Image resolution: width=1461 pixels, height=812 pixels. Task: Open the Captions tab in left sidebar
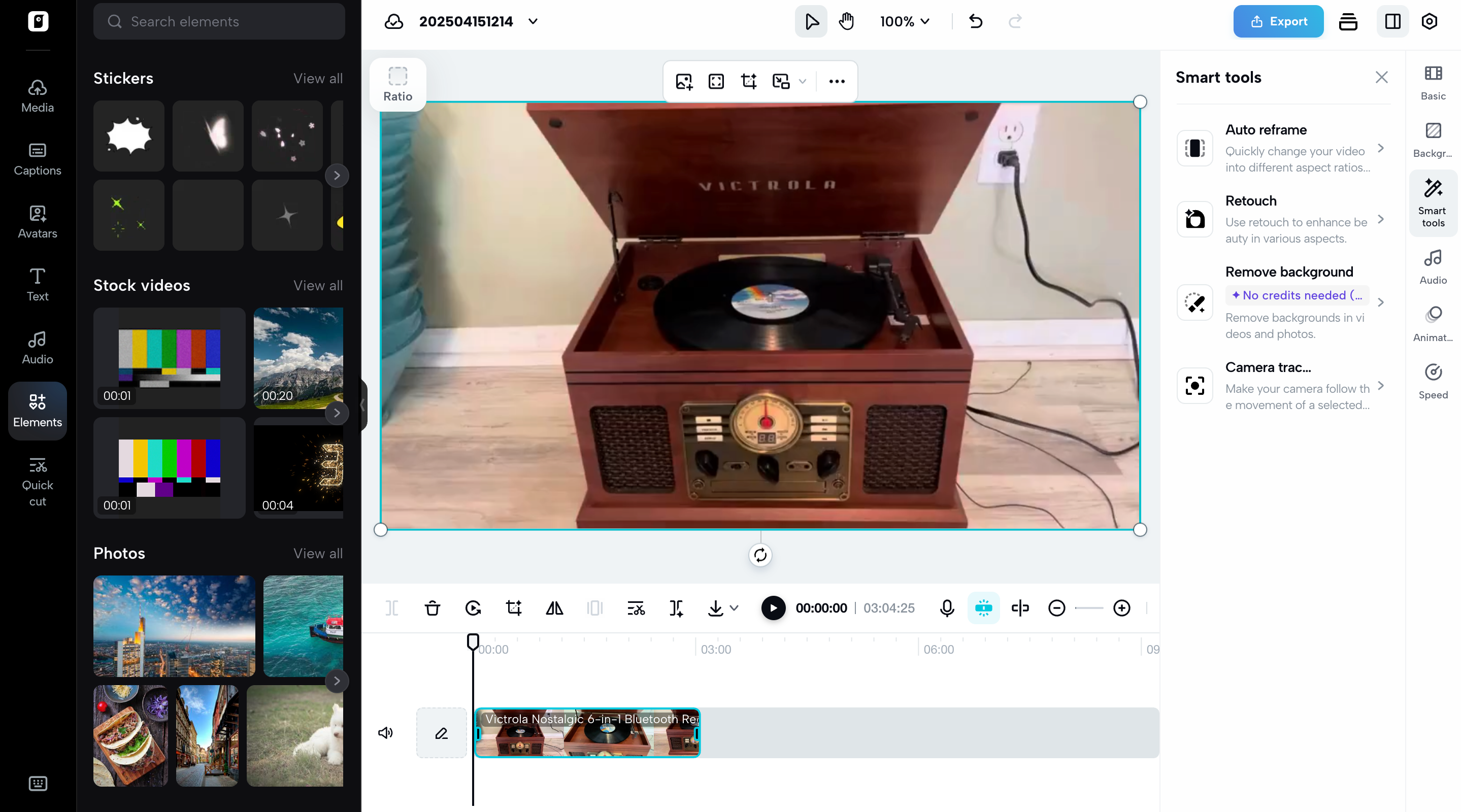38,159
